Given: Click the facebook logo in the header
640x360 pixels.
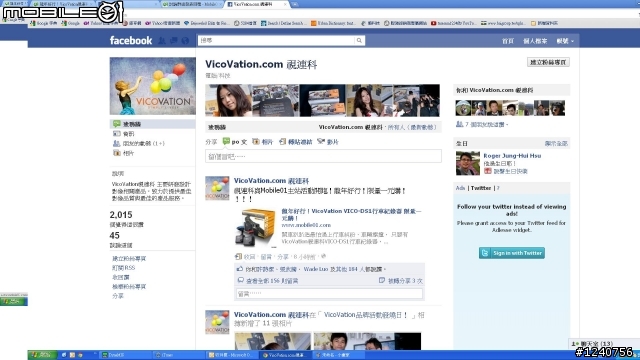Looking at the screenshot, I should (131, 40).
